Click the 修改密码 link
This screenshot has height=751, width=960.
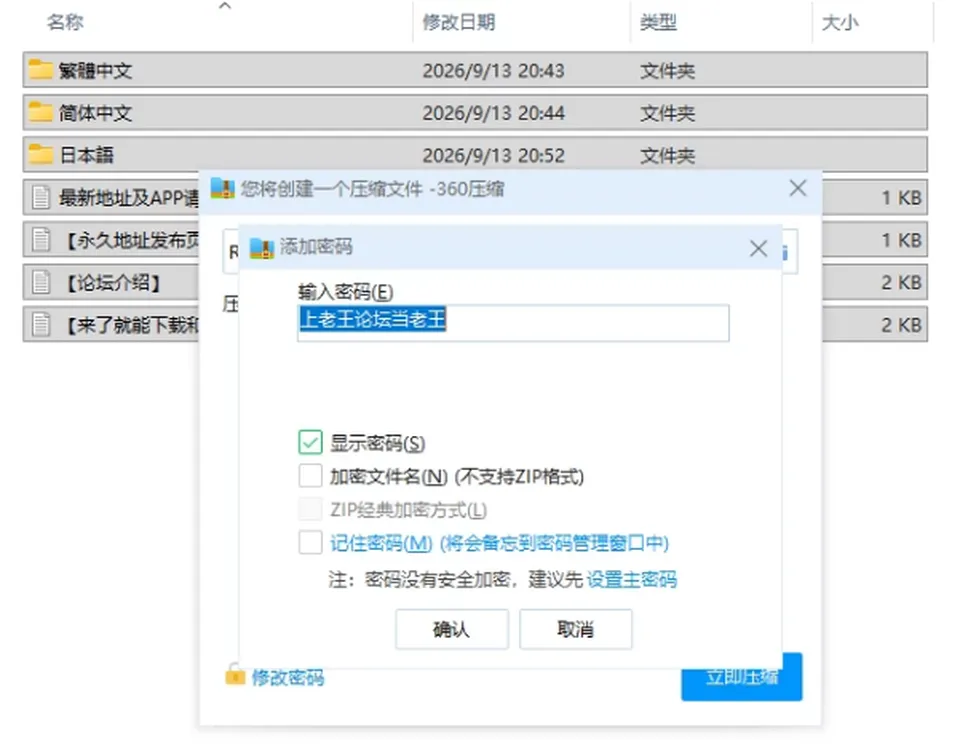pos(288,677)
